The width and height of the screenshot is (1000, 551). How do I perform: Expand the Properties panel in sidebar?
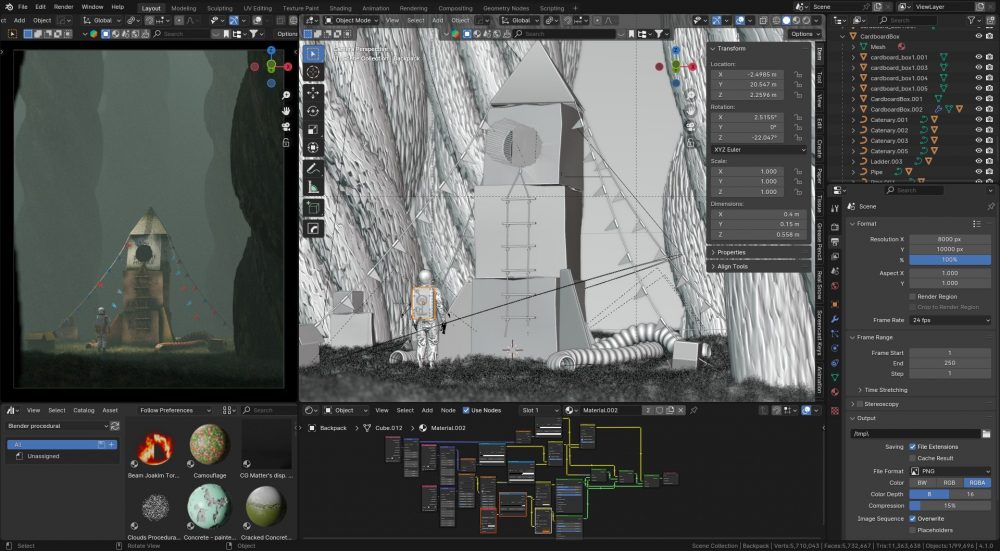pyautogui.click(x=731, y=253)
